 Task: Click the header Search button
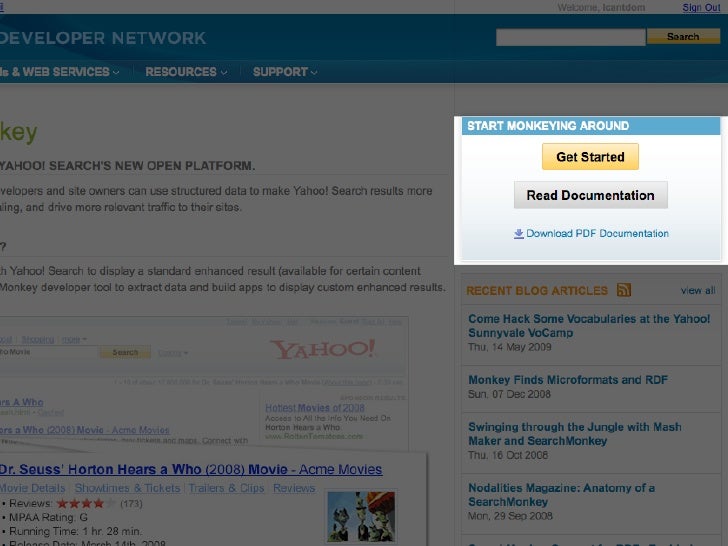pos(683,37)
